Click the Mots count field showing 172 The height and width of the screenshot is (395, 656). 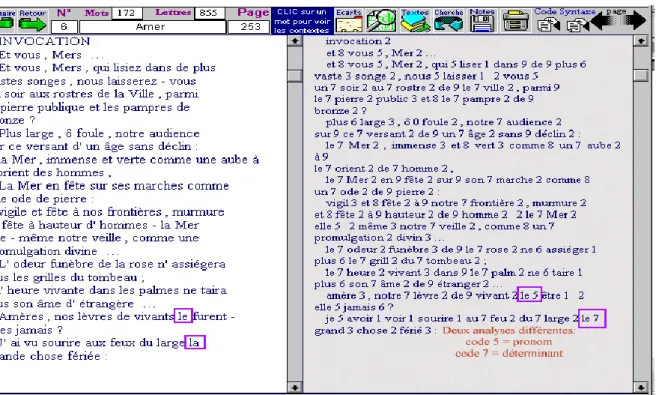(x=126, y=13)
